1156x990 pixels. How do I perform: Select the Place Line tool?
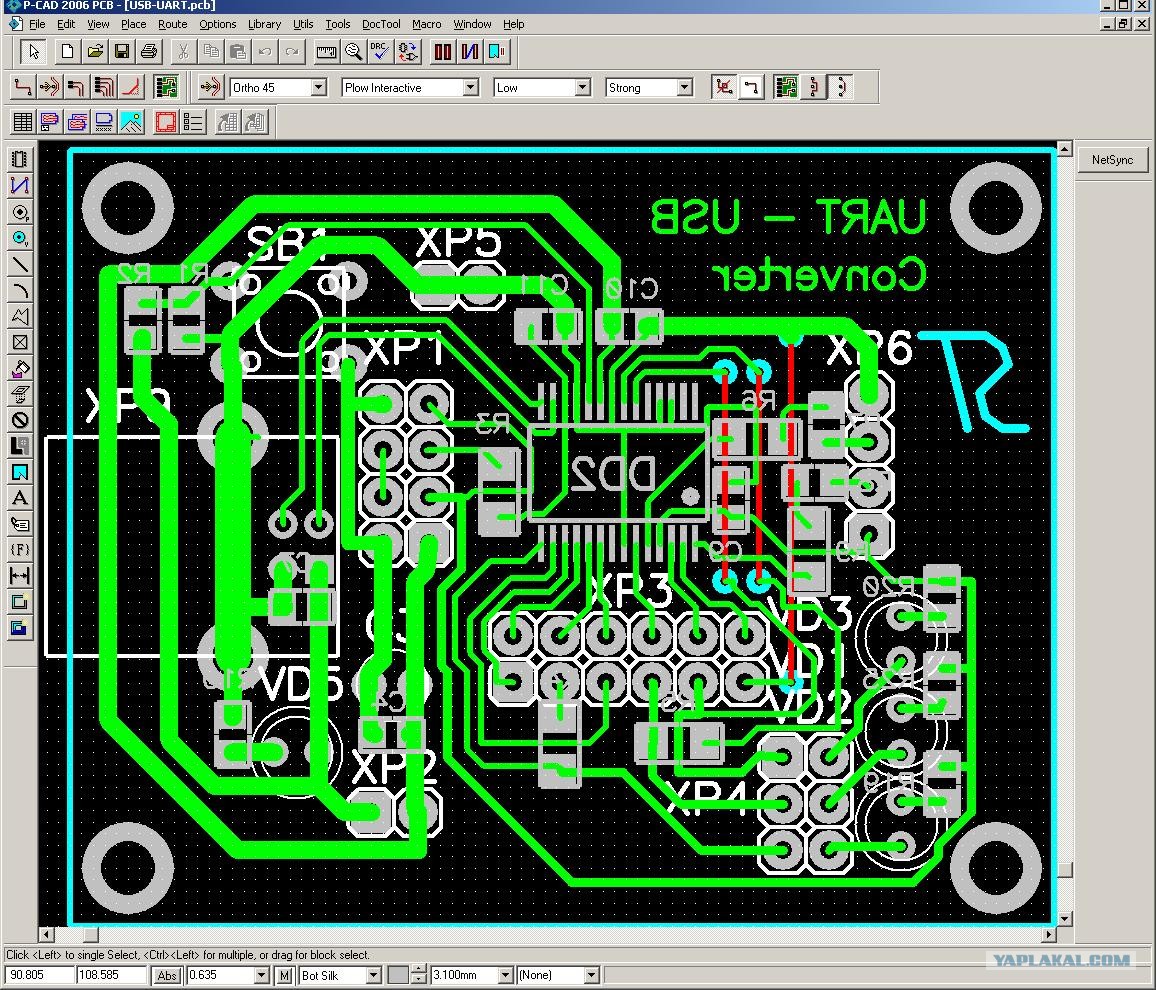click(x=20, y=264)
